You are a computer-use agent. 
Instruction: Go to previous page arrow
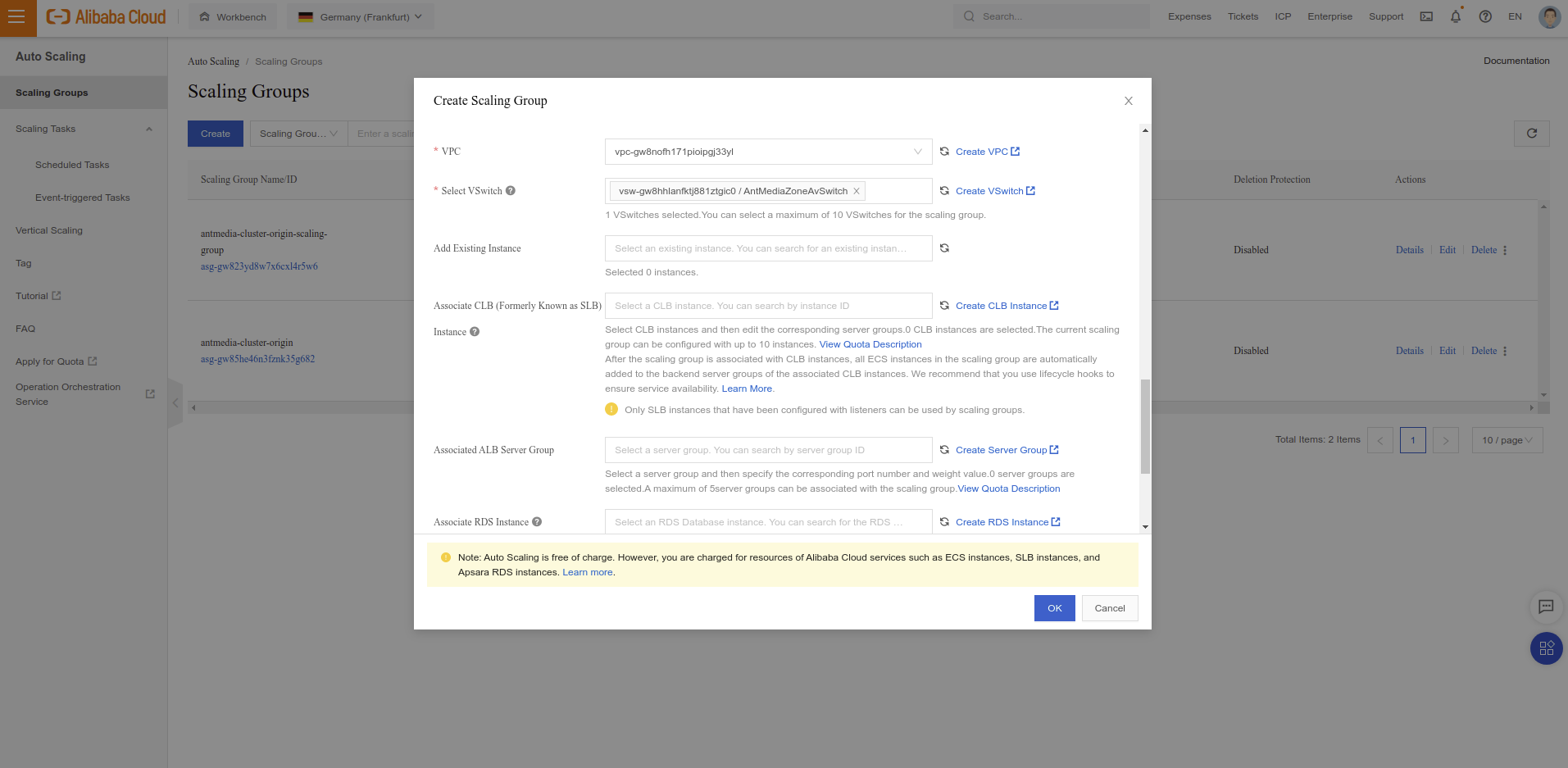pos(1380,440)
